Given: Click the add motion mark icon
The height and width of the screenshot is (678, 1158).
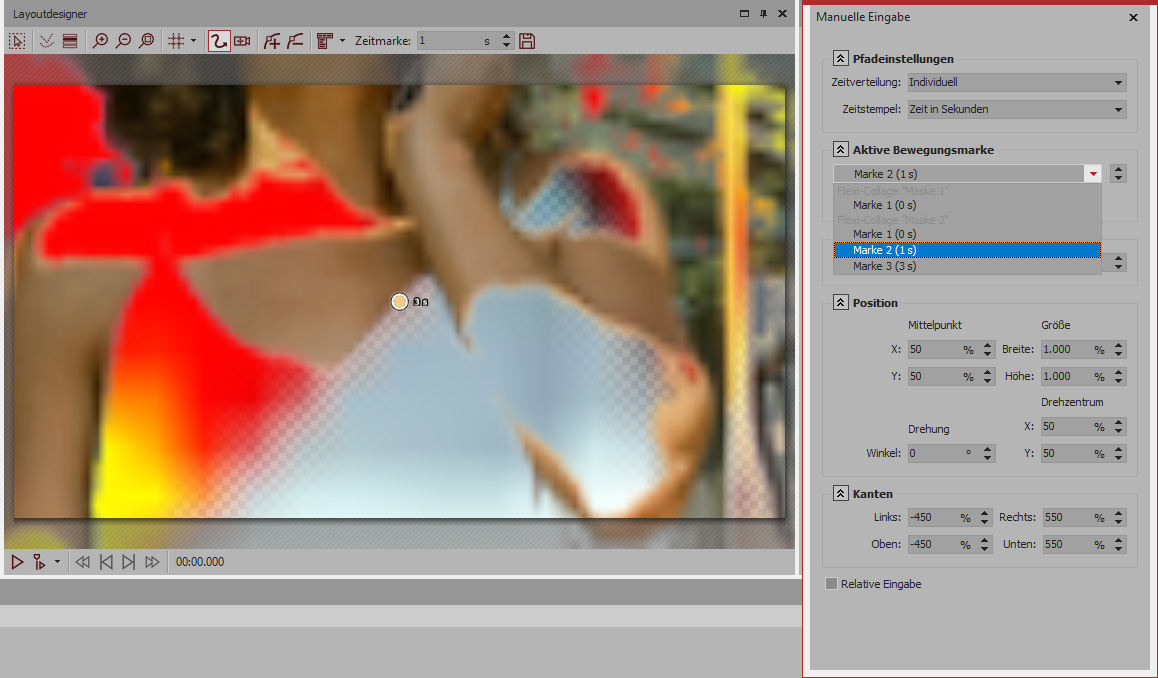Looking at the screenshot, I should 271,41.
